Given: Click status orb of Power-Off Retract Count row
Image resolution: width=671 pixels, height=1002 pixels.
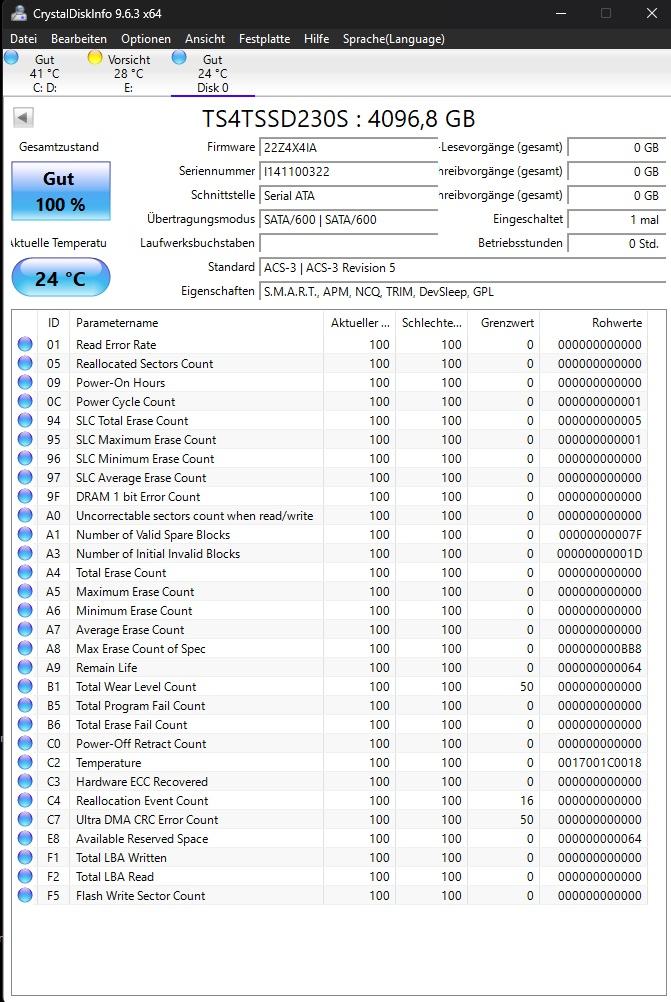Looking at the screenshot, I should [25, 743].
